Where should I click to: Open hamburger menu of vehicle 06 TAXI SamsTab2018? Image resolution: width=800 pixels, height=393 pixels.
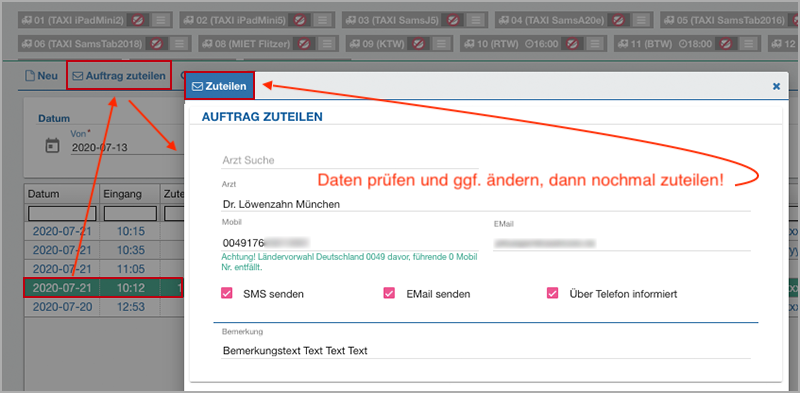179,44
